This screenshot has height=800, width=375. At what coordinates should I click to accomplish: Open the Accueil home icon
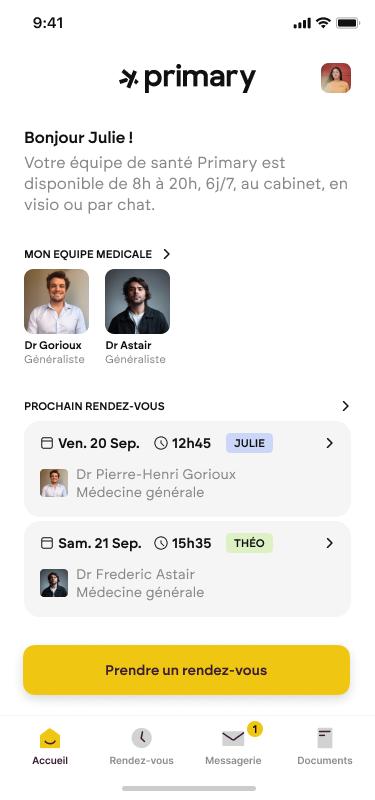click(x=50, y=738)
